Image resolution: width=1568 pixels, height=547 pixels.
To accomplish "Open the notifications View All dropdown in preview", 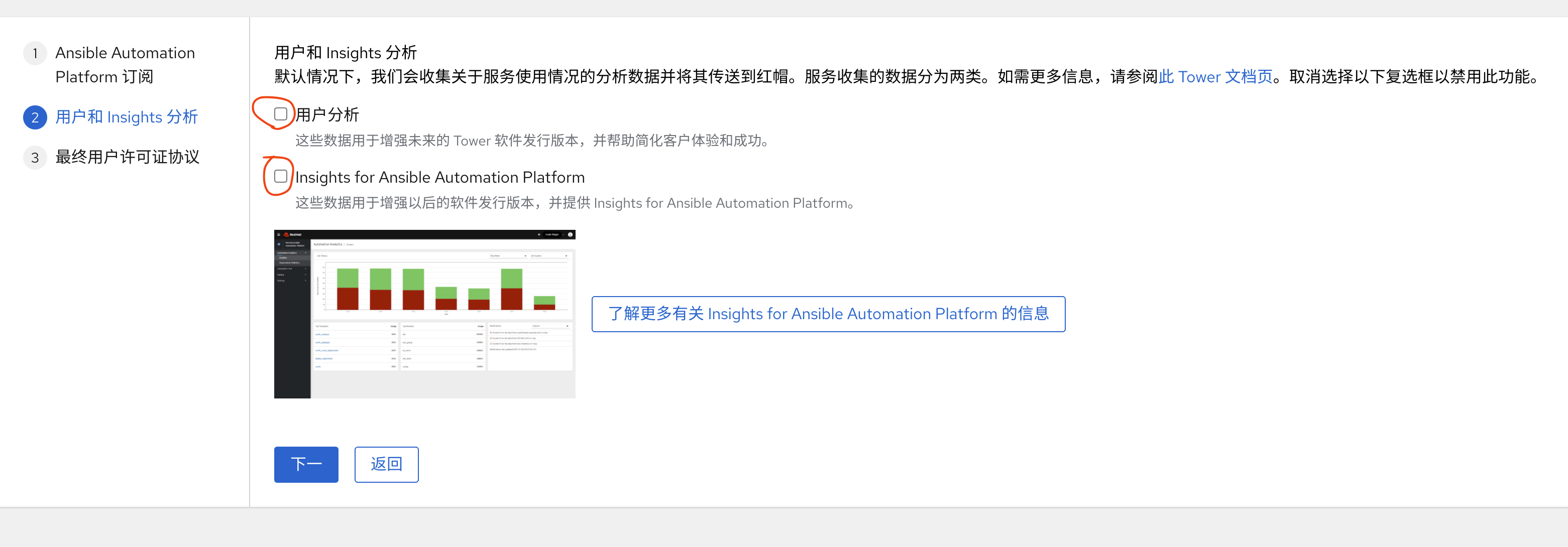I will point(550,326).
